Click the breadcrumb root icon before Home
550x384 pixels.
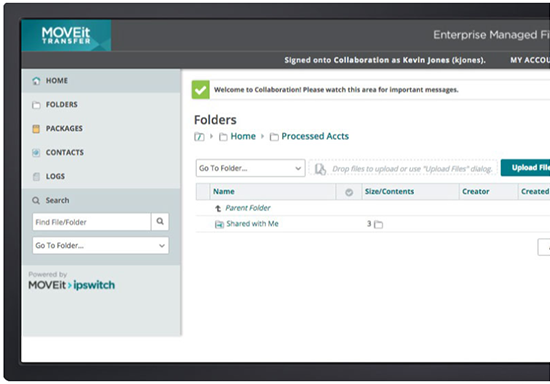pos(199,136)
